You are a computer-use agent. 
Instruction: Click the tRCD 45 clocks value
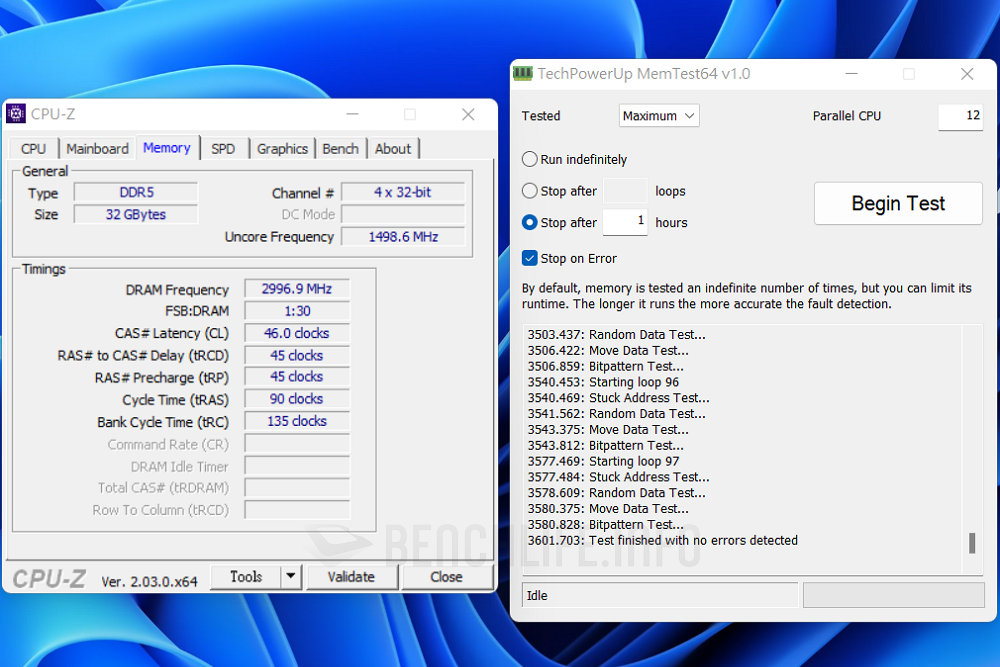pos(297,355)
